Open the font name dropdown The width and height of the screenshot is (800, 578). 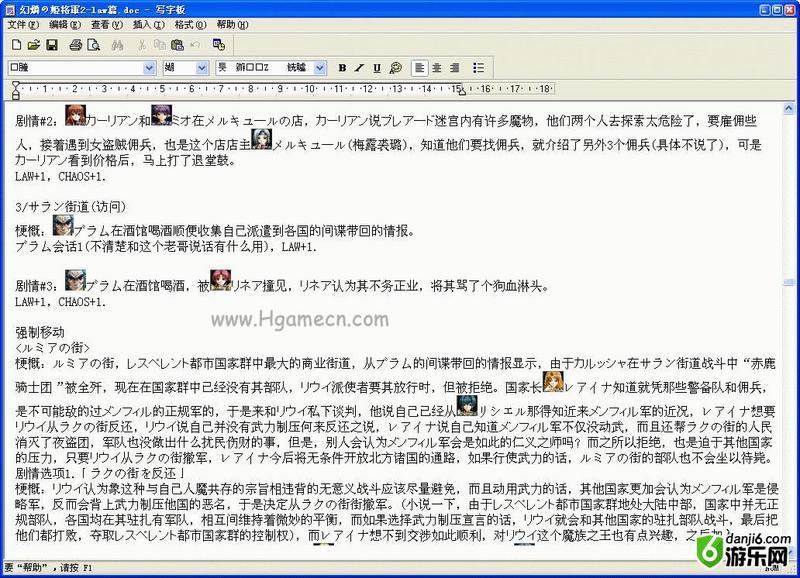tap(150, 67)
